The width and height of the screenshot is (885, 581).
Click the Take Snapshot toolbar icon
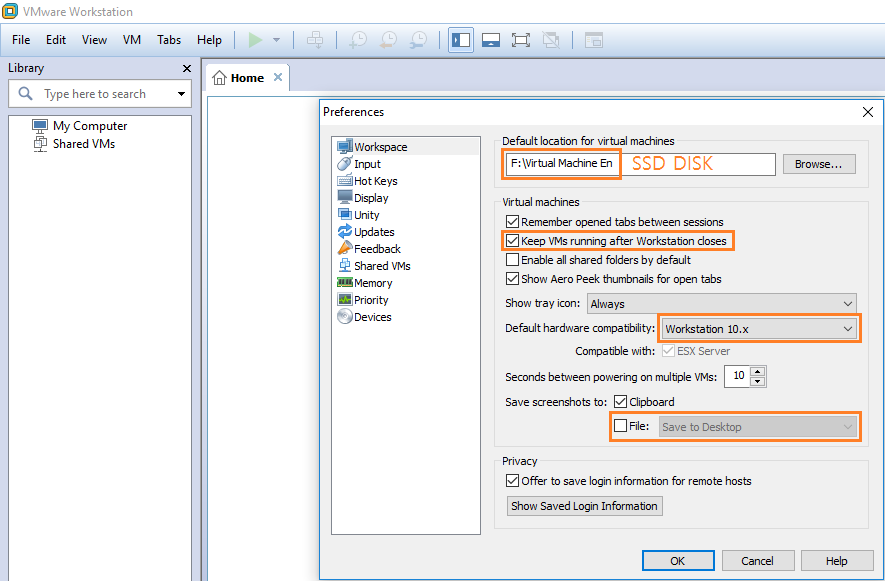(358, 40)
